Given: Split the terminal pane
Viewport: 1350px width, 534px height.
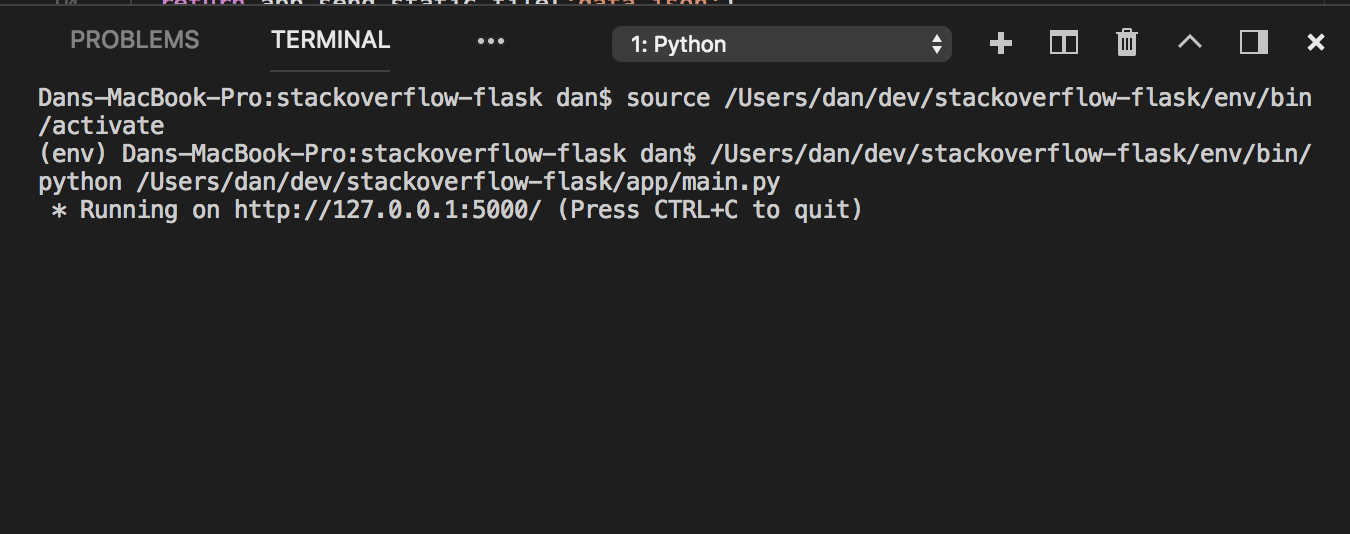Looking at the screenshot, I should (x=1063, y=43).
